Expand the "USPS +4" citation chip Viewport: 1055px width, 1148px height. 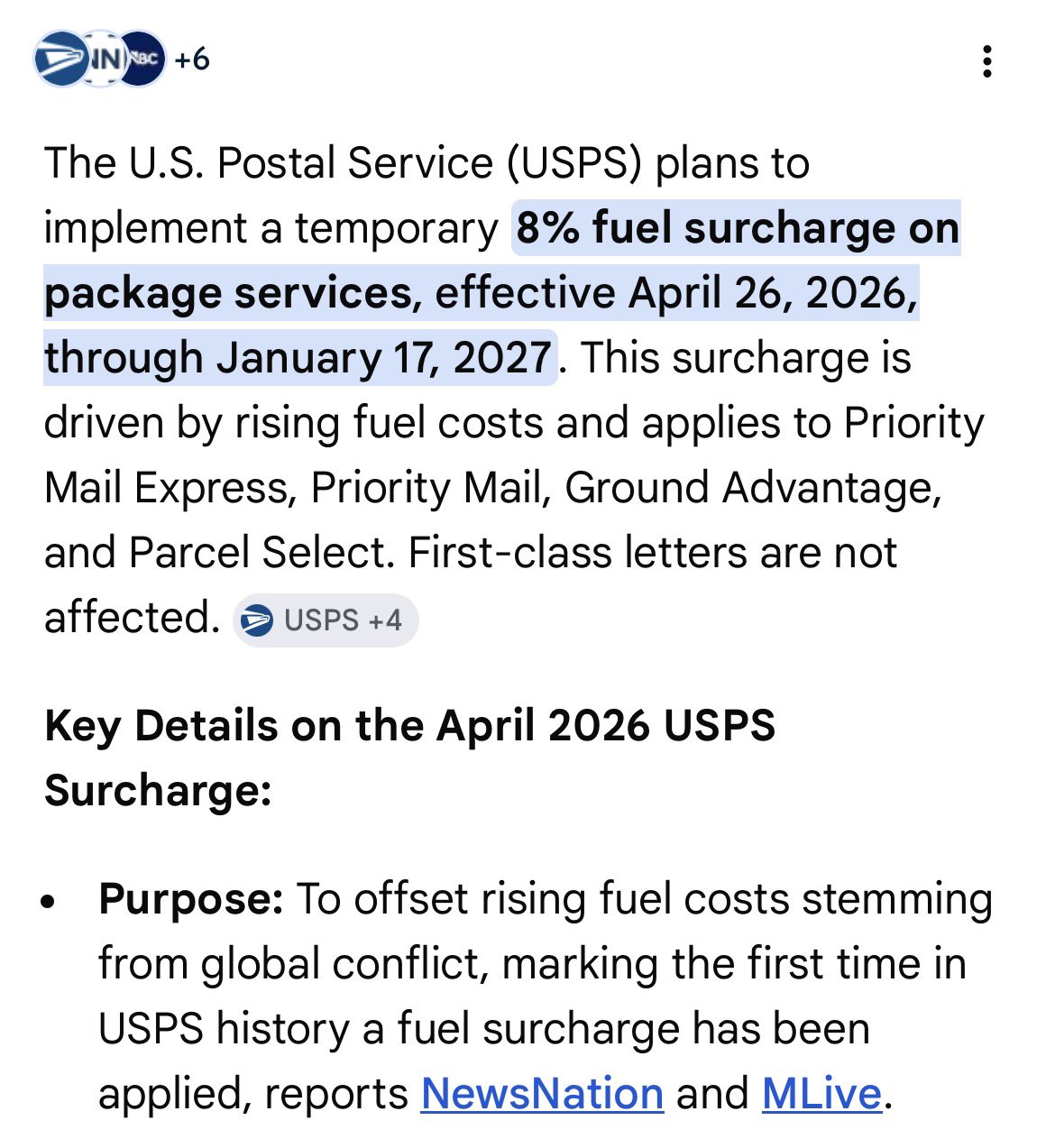(326, 620)
